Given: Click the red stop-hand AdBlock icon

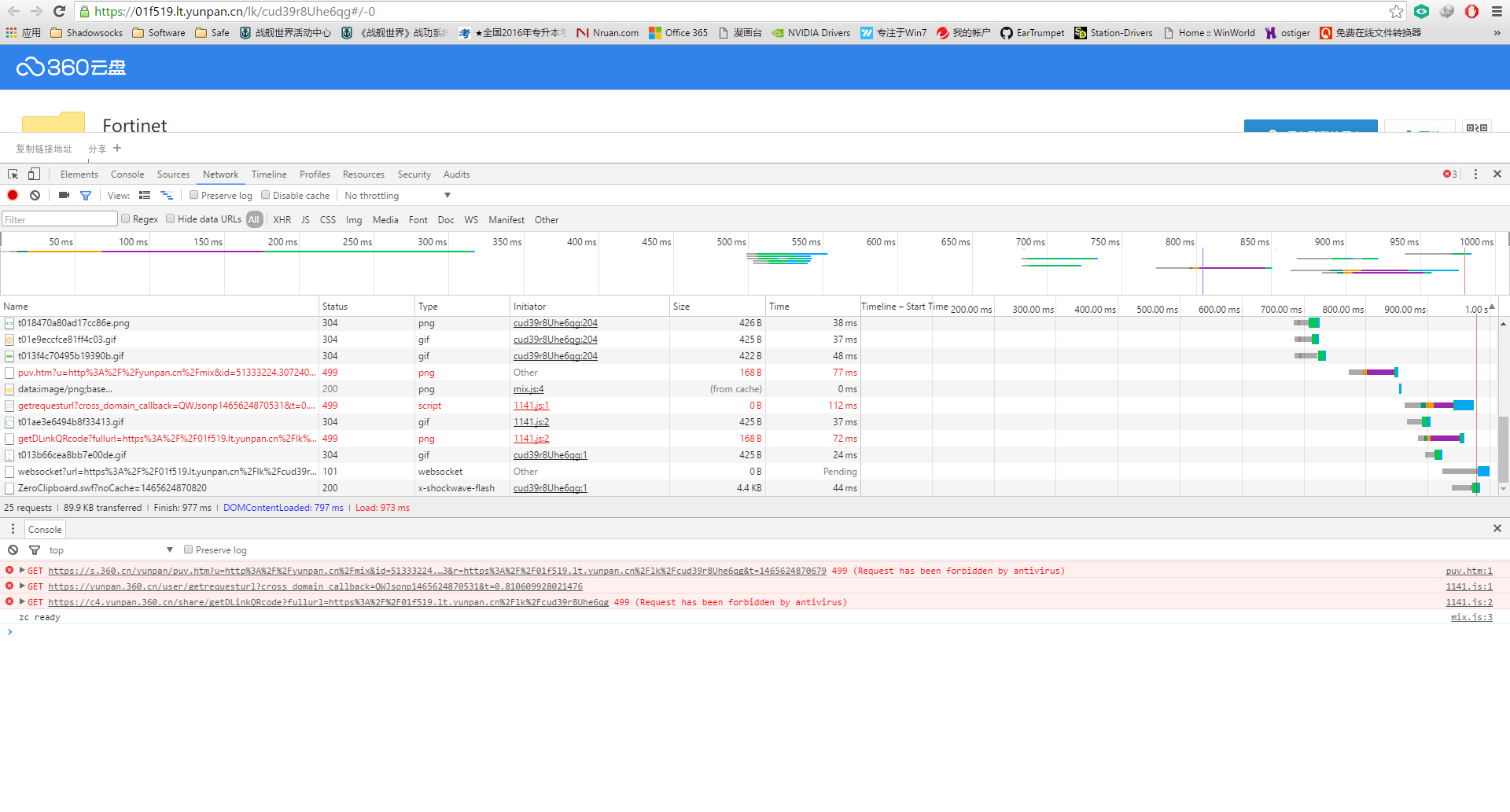Looking at the screenshot, I should [x=1471, y=11].
